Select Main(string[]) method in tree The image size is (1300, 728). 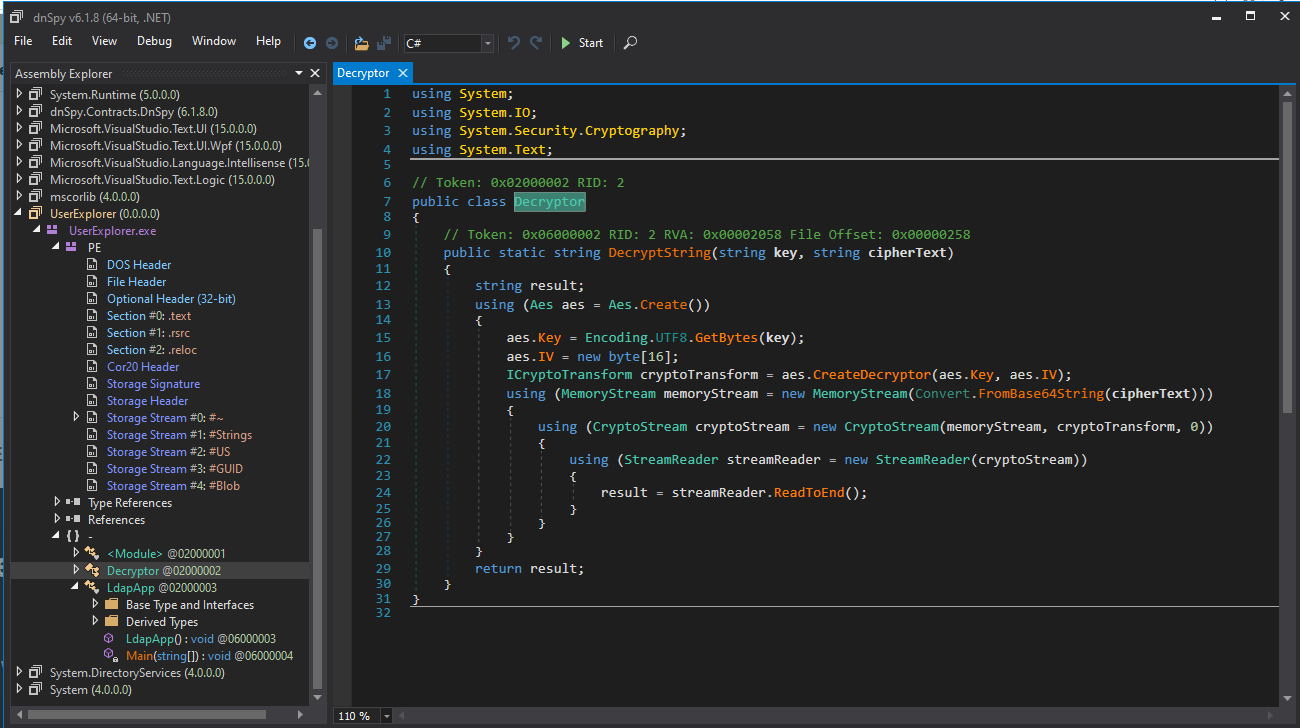[209, 655]
